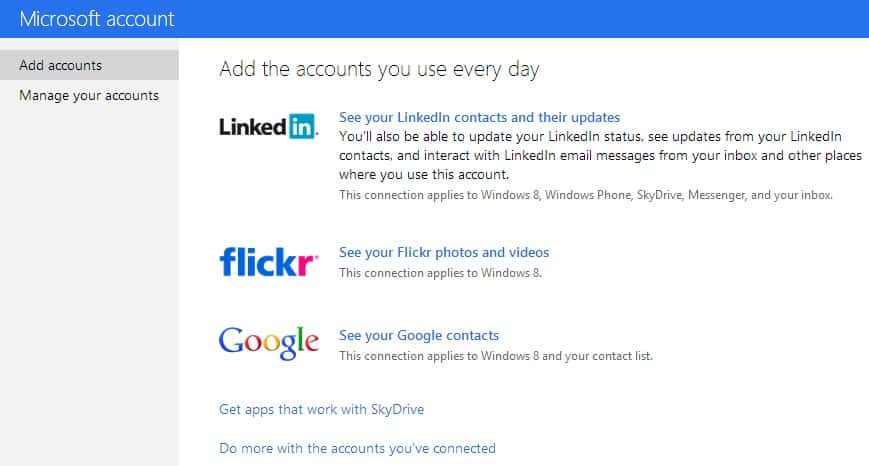Click the Microsoft account header title
The image size is (869, 466).
tap(97, 19)
